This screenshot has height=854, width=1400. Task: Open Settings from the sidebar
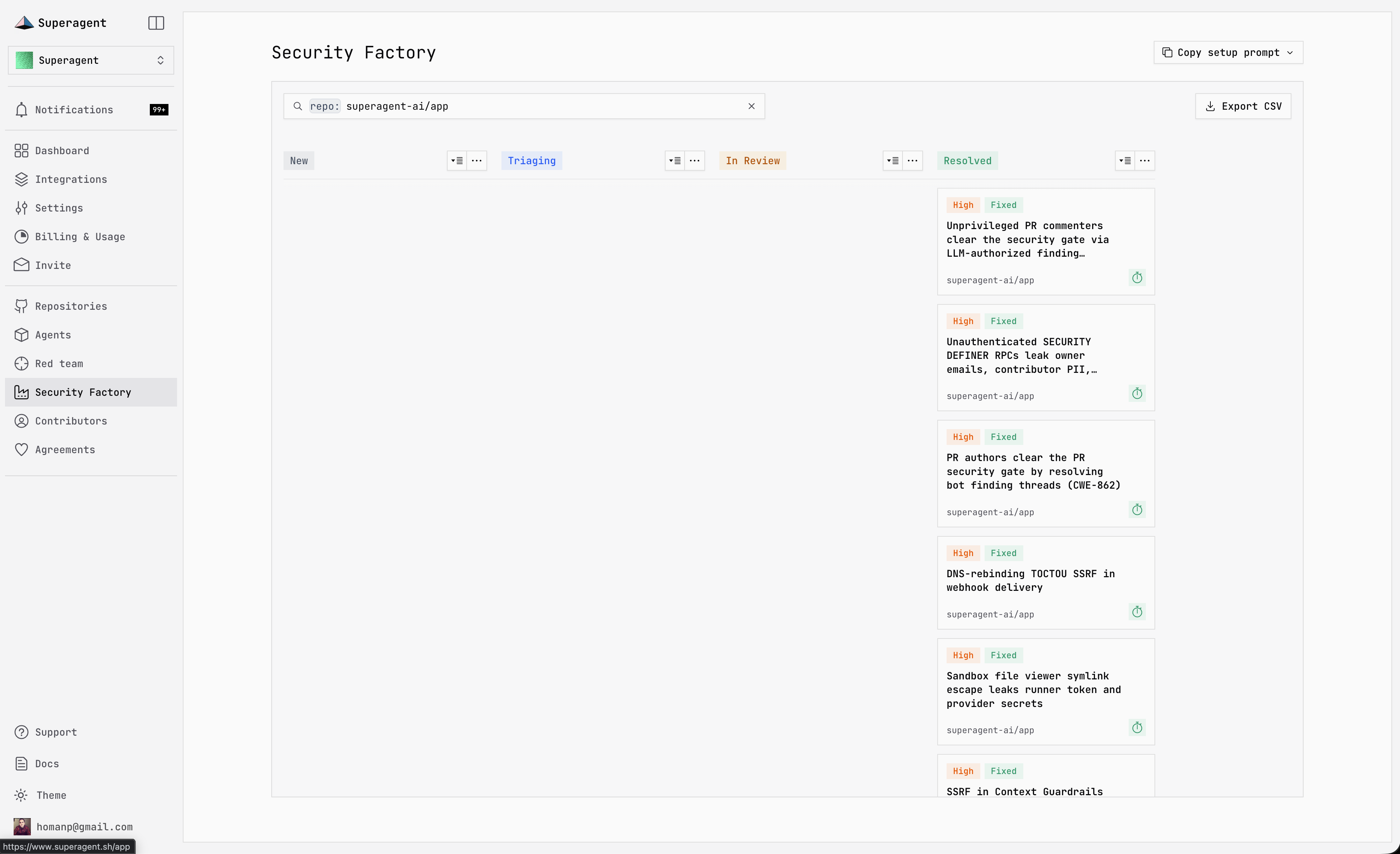point(91,208)
